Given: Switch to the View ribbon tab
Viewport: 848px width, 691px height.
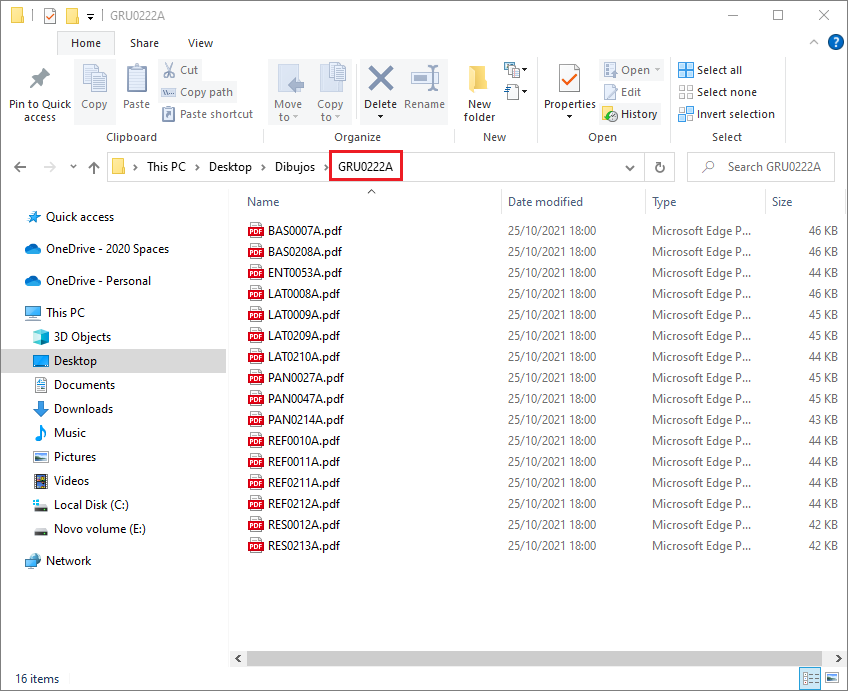Looking at the screenshot, I should (200, 43).
